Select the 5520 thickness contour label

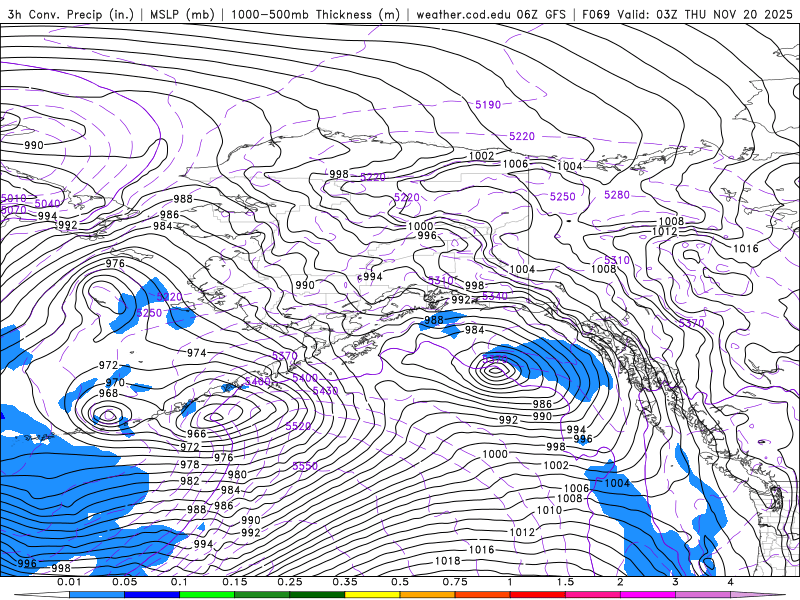pos(298,426)
